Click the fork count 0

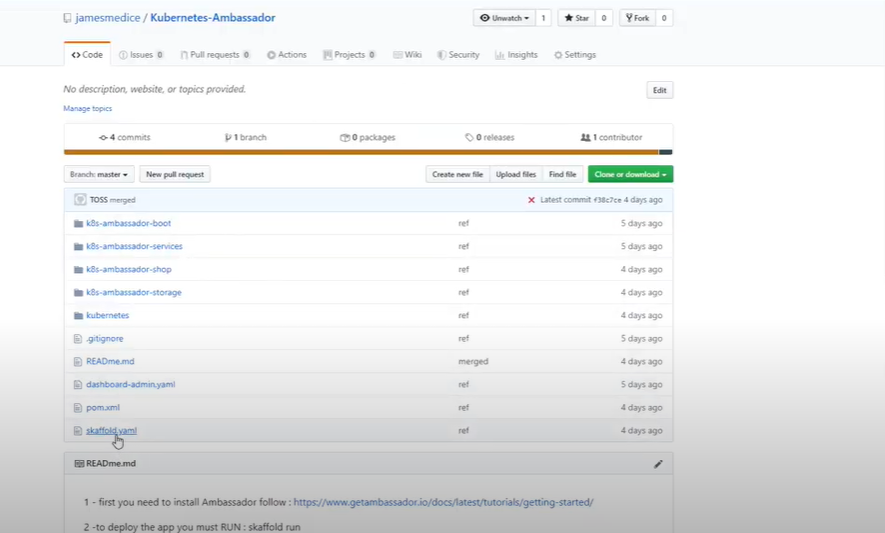click(664, 18)
